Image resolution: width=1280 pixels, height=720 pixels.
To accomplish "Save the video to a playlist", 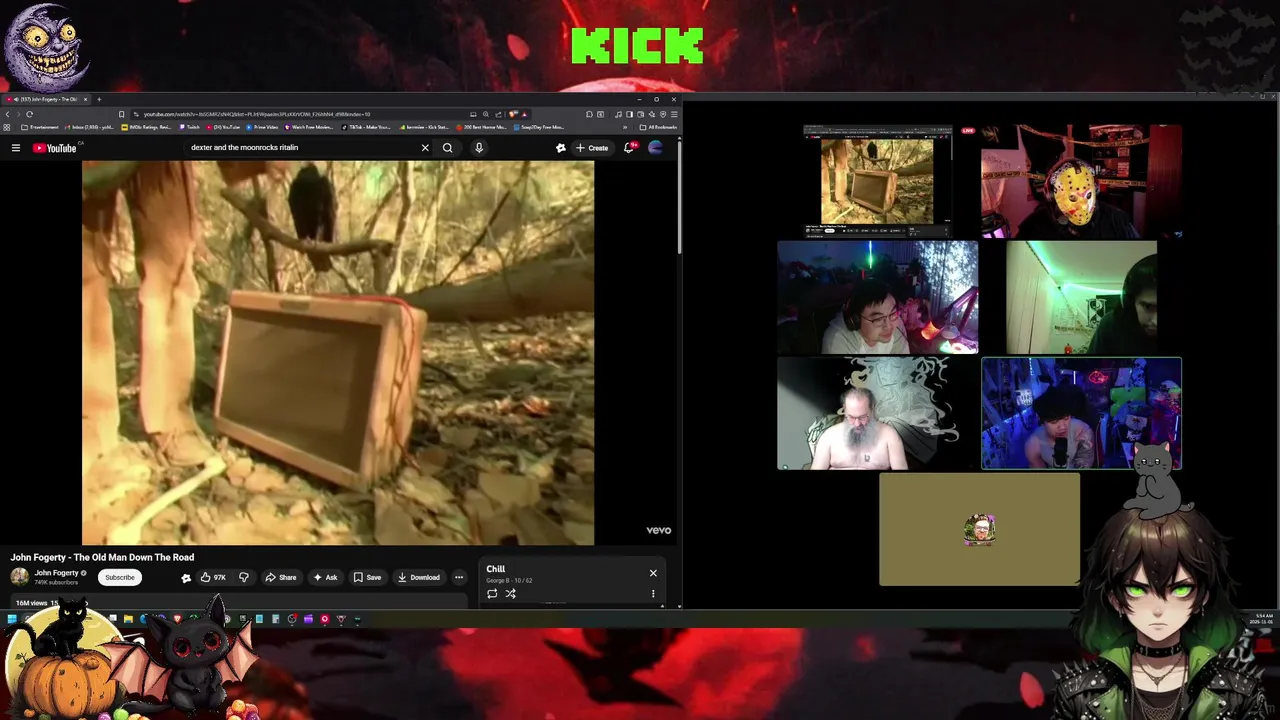I will point(367,577).
